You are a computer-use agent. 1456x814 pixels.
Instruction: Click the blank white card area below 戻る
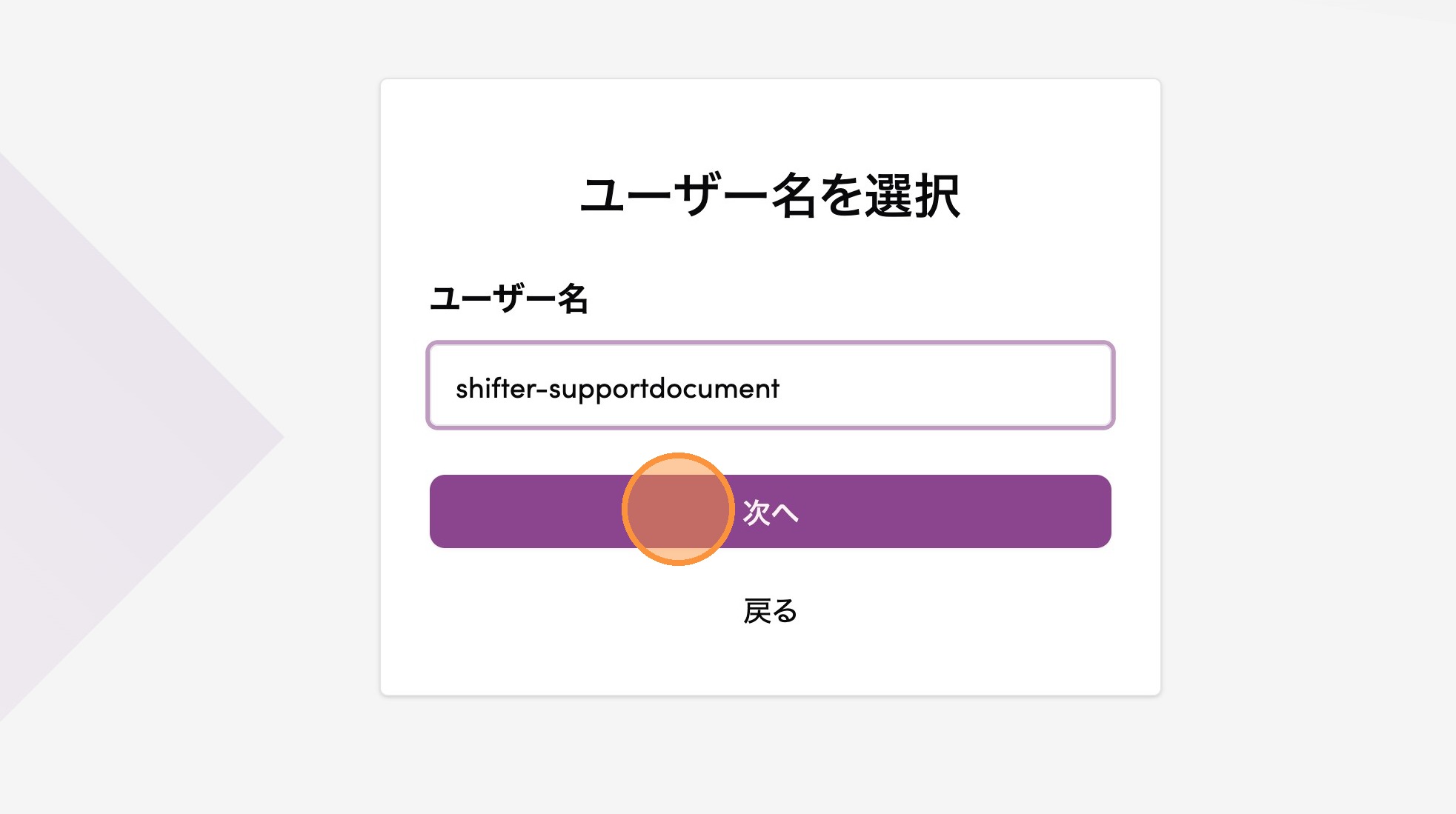770,663
